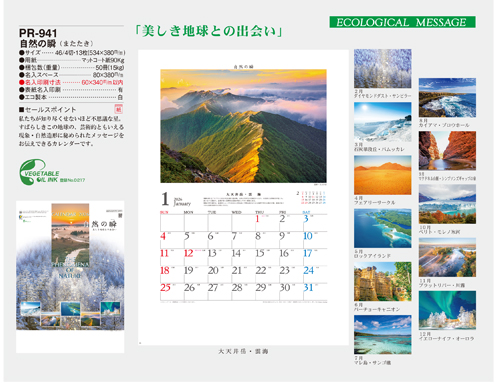The width and height of the screenshot is (496, 383).
Task: Choose the April orange desert dune thumbnail
Action: click(x=383, y=175)
